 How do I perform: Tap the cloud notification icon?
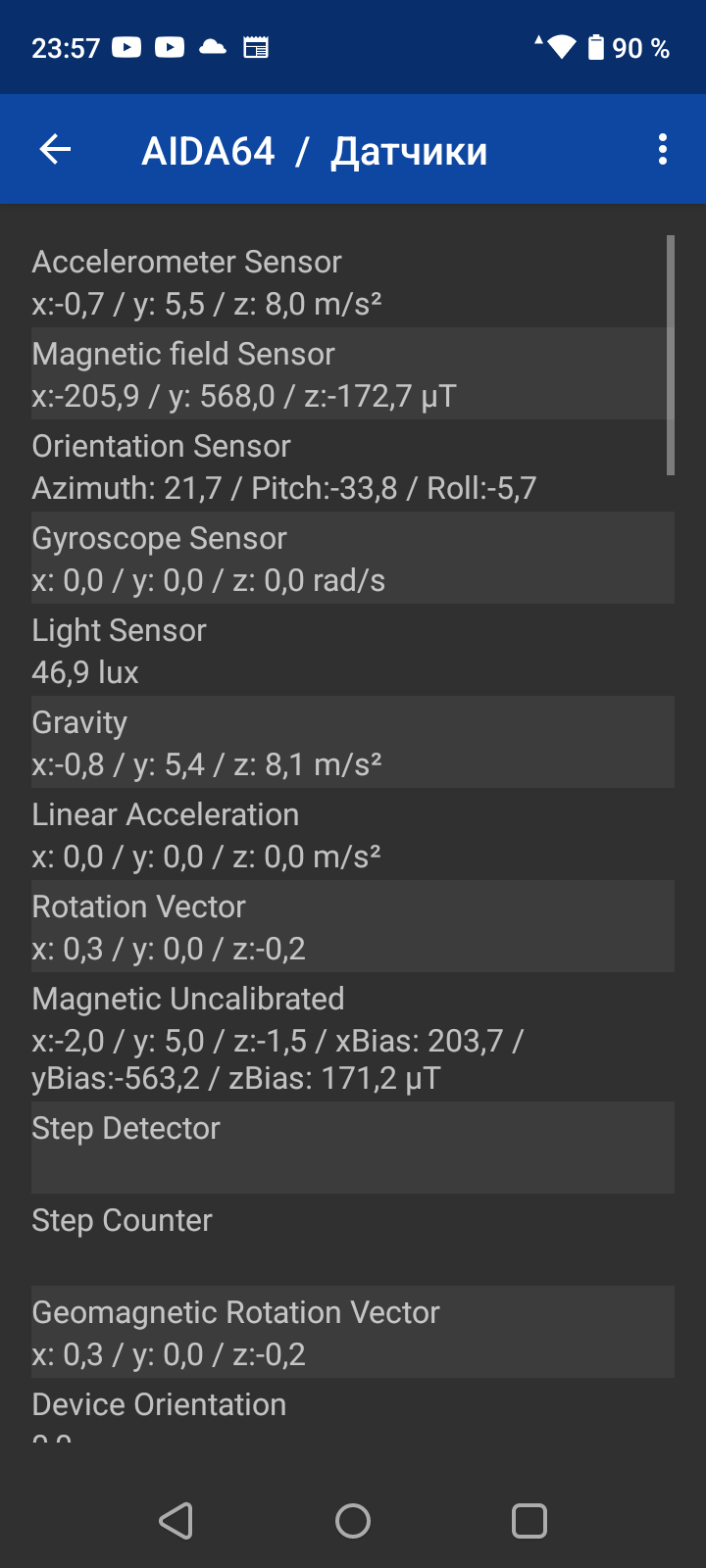pos(213,47)
